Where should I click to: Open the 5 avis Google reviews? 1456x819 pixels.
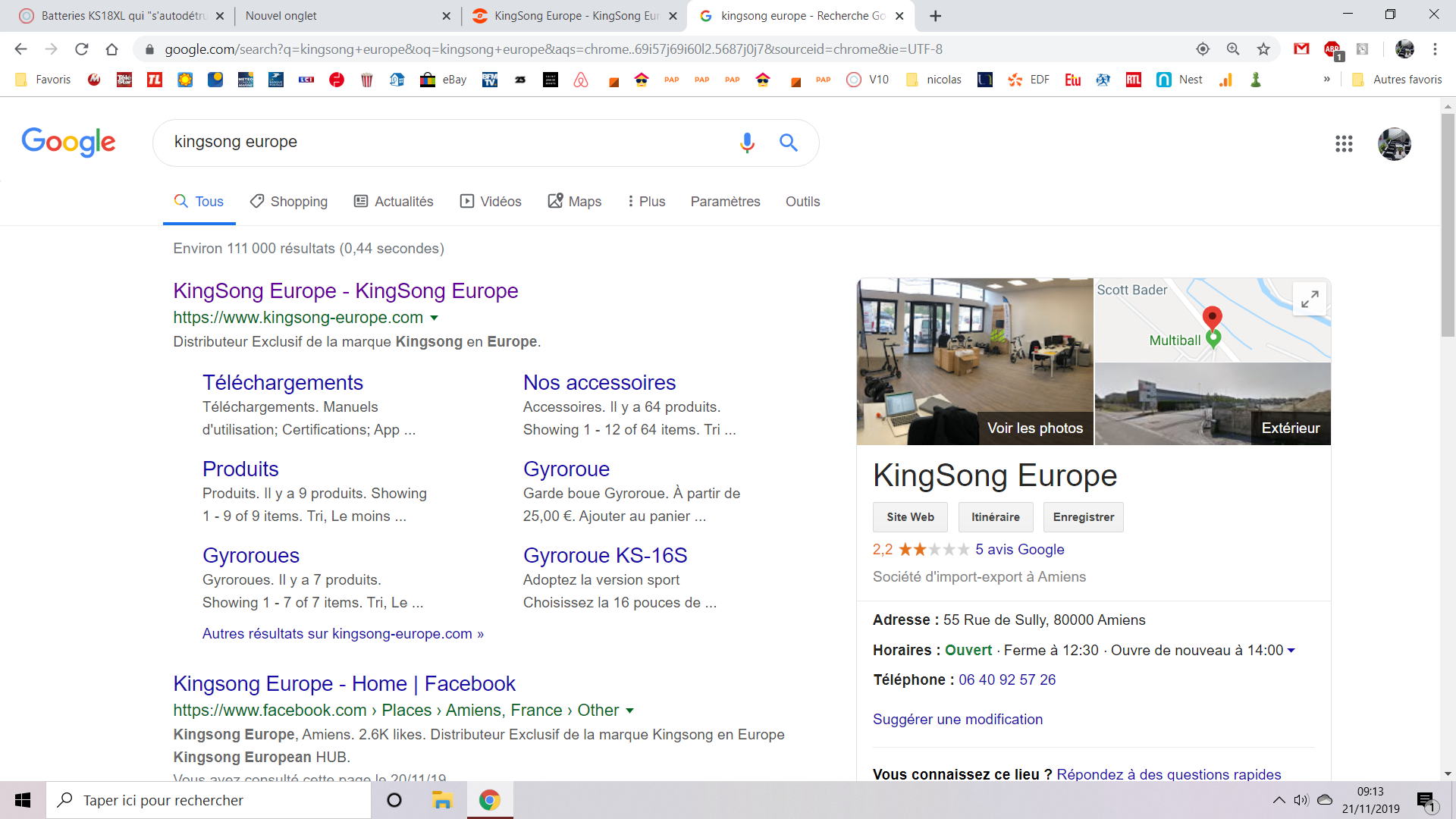[1019, 550]
